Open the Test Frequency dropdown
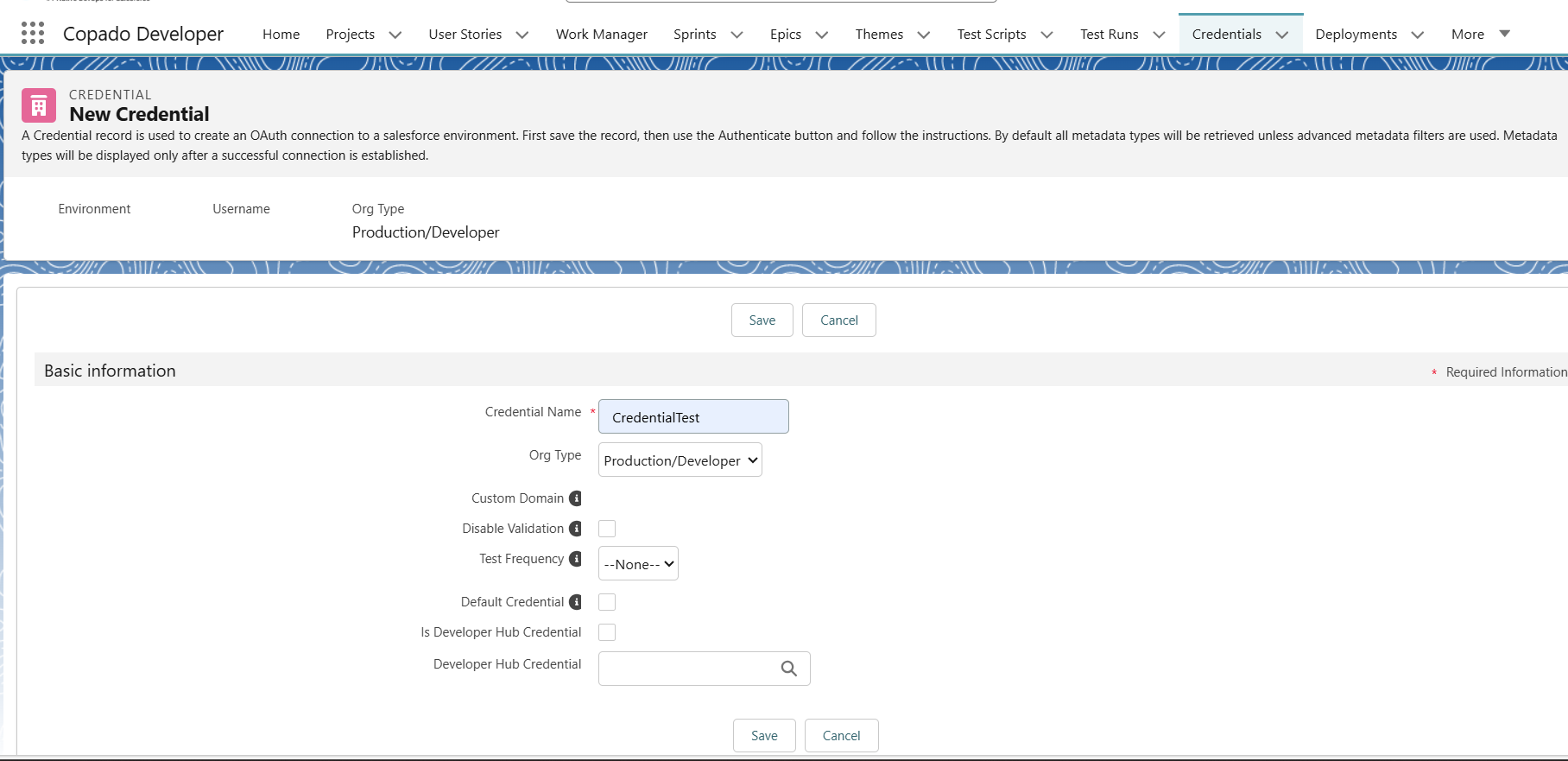This screenshot has width=1568, height=761. 638,564
